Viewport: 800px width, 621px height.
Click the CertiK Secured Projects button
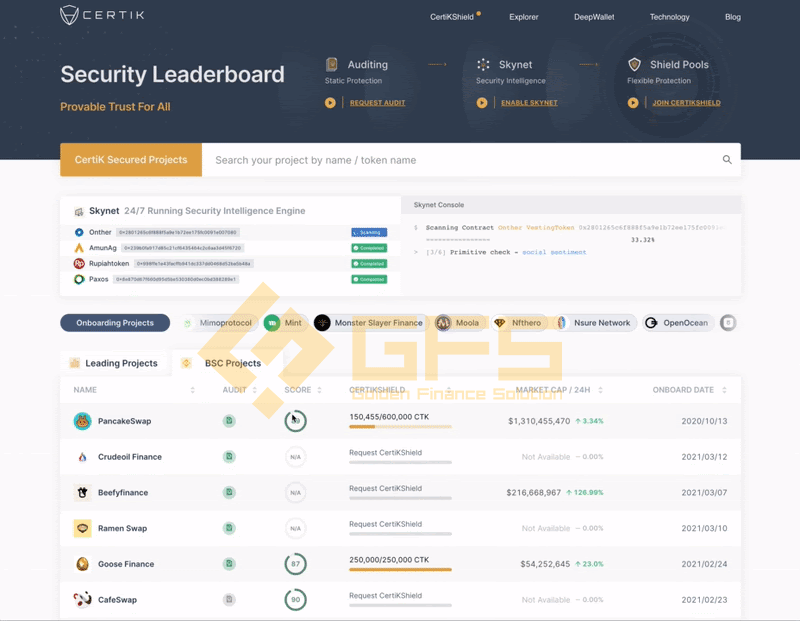[131, 160]
